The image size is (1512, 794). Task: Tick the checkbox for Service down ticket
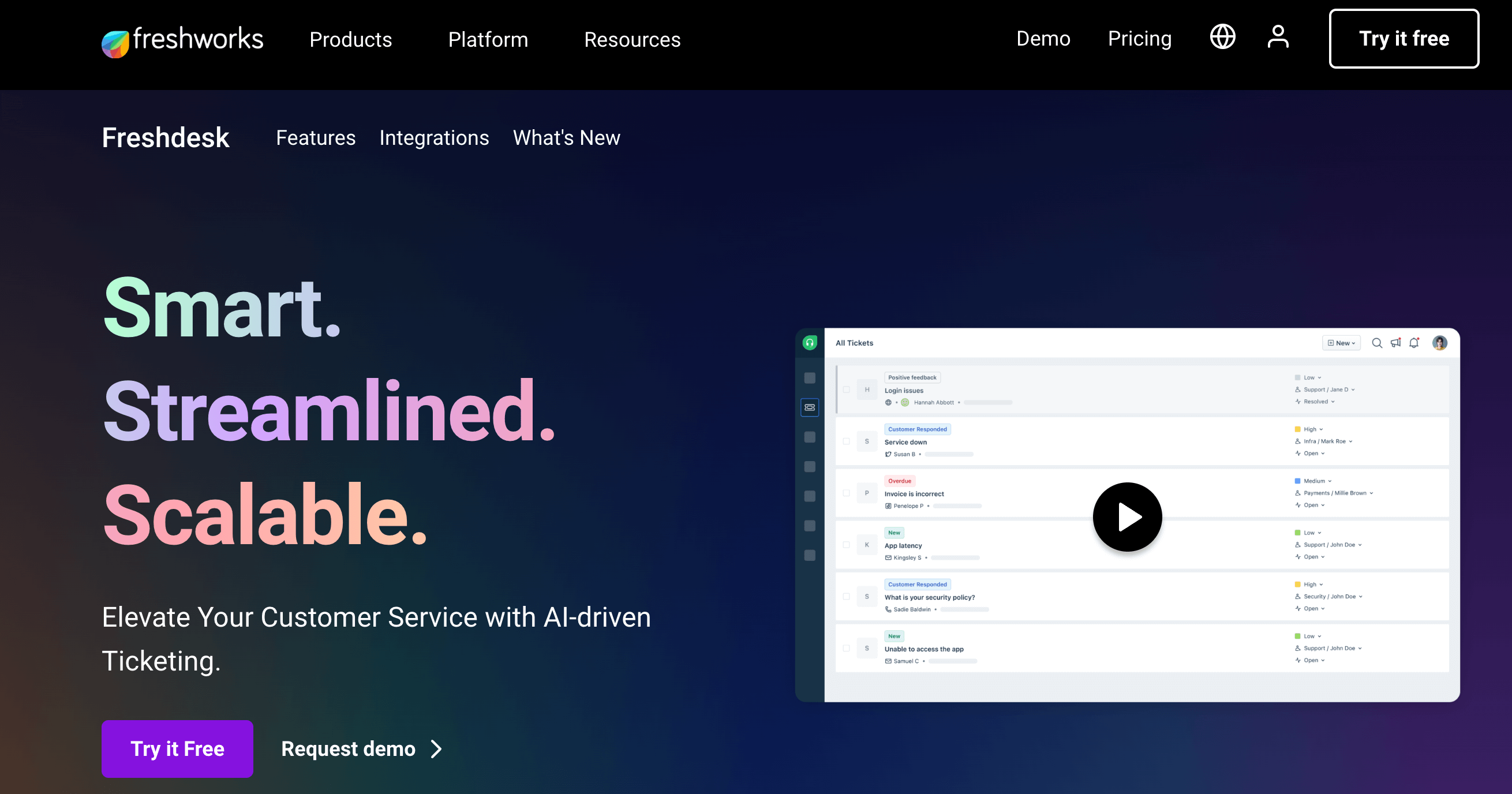(847, 441)
